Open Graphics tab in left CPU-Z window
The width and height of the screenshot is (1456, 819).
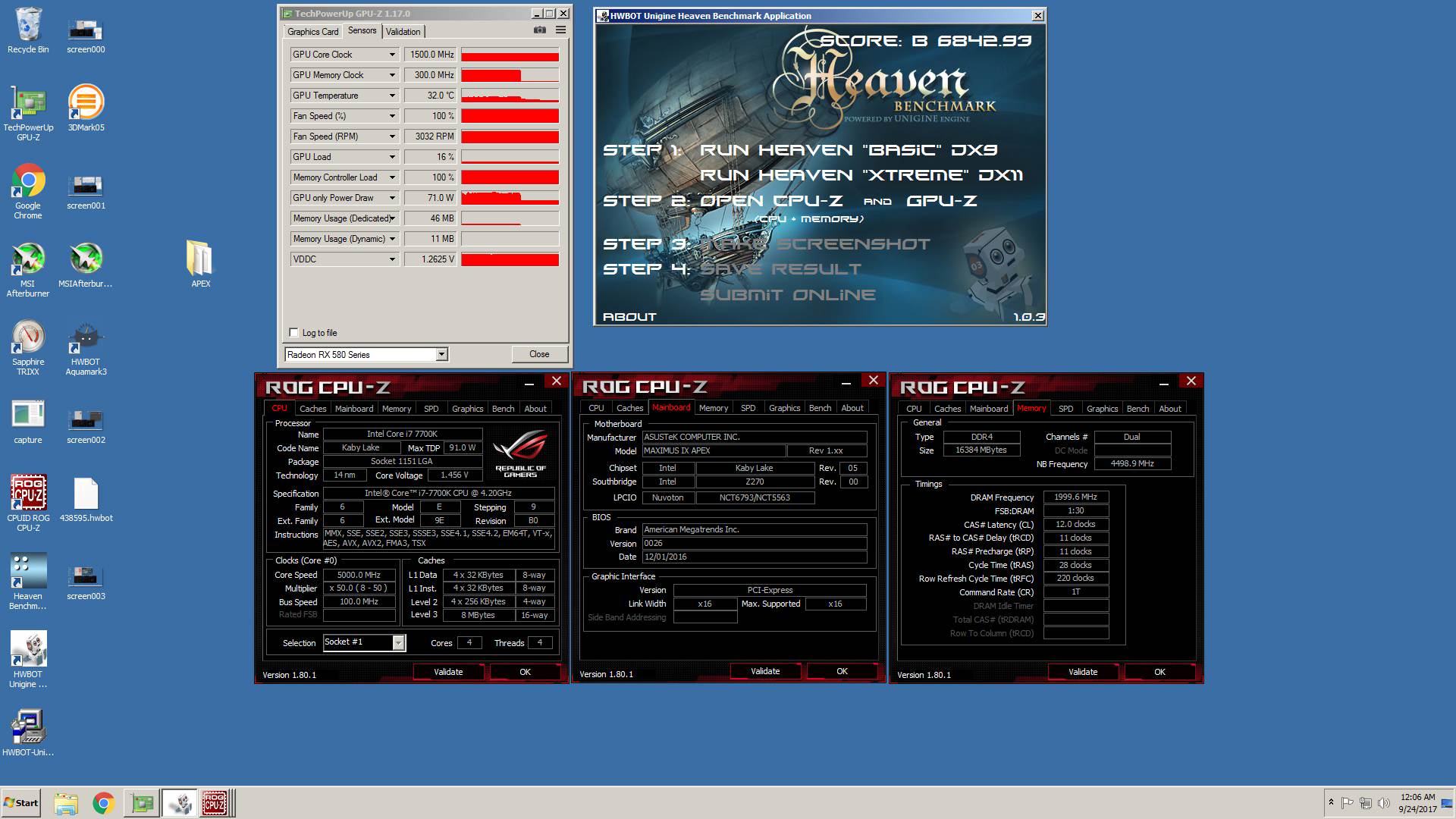tap(467, 408)
